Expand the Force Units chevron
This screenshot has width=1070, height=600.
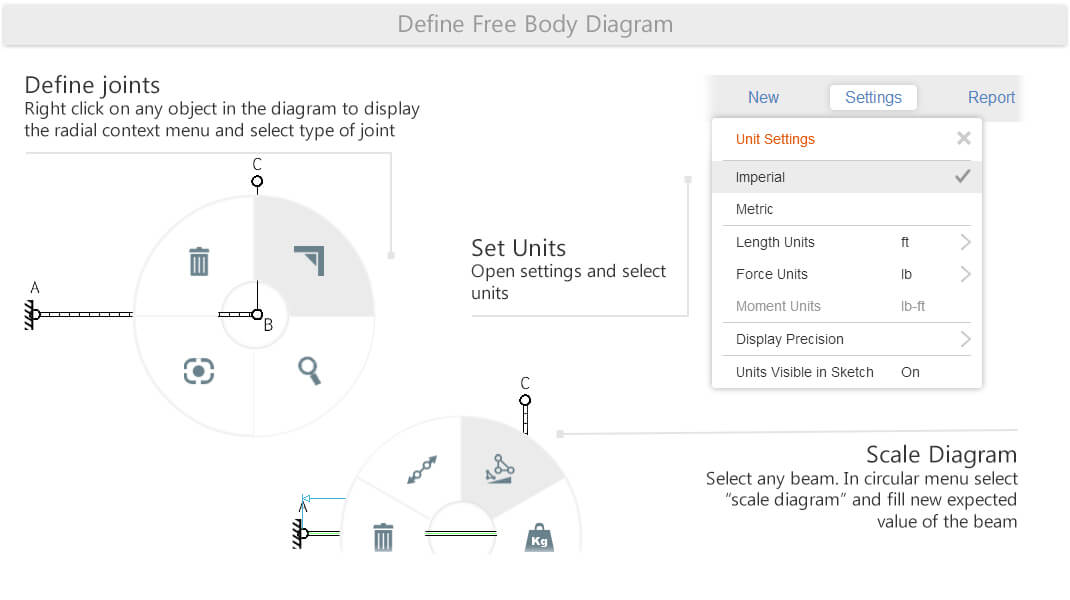(965, 274)
